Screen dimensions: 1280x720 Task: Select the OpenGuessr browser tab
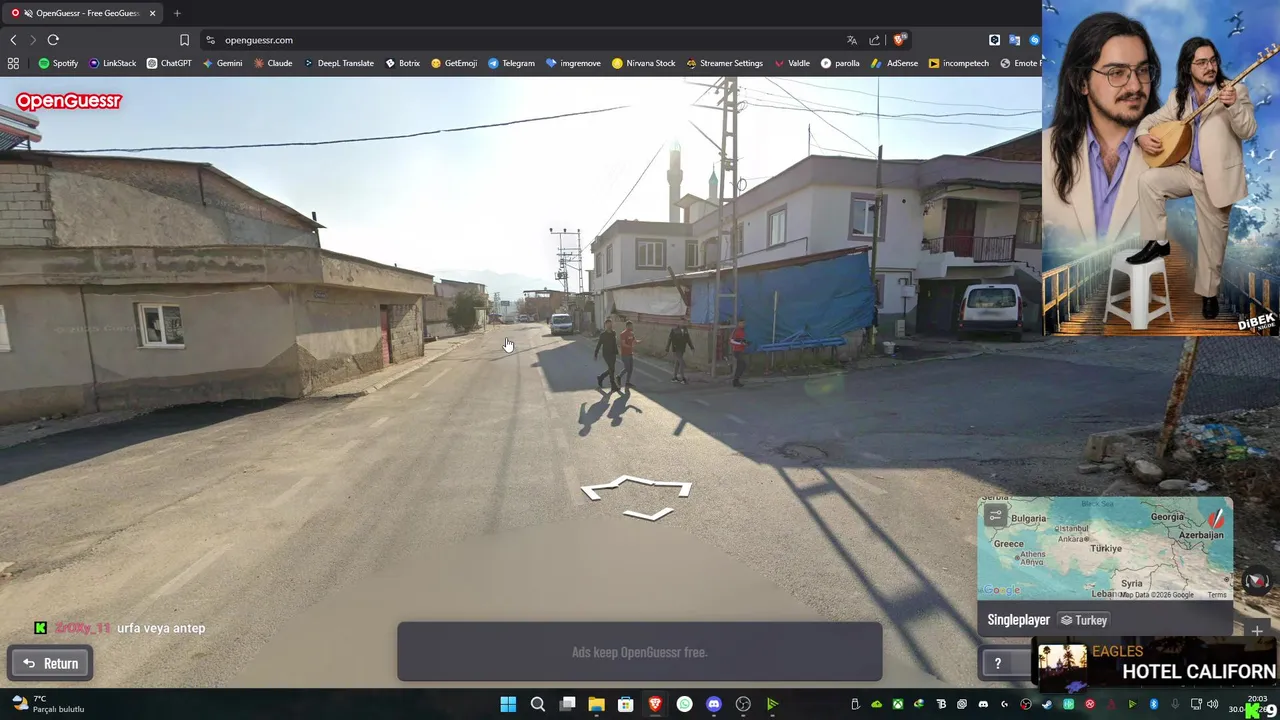coord(82,13)
